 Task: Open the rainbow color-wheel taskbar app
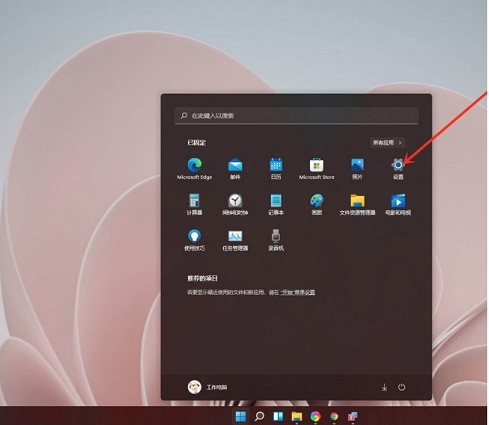tap(315, 416)
